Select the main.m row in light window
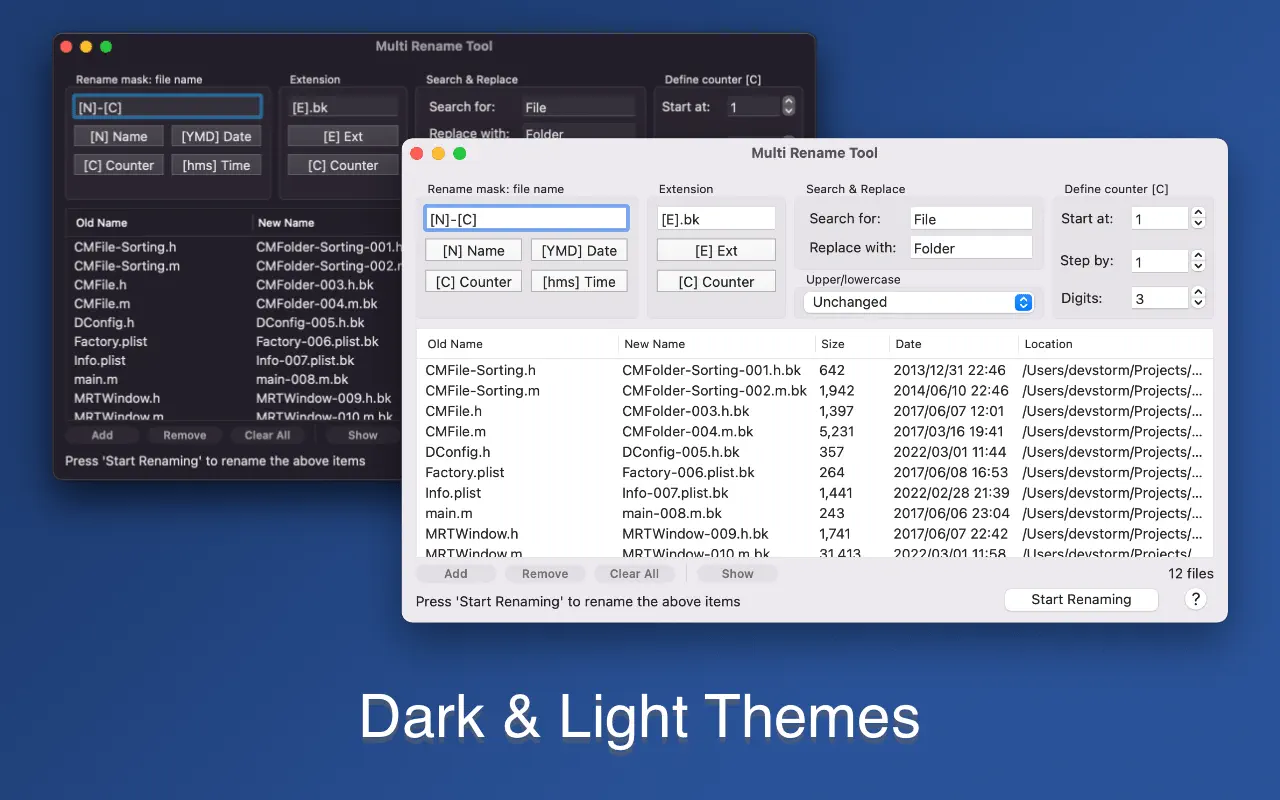Image resolution: width=1280 pixels, height=800 pixels. tap(815, 513)
